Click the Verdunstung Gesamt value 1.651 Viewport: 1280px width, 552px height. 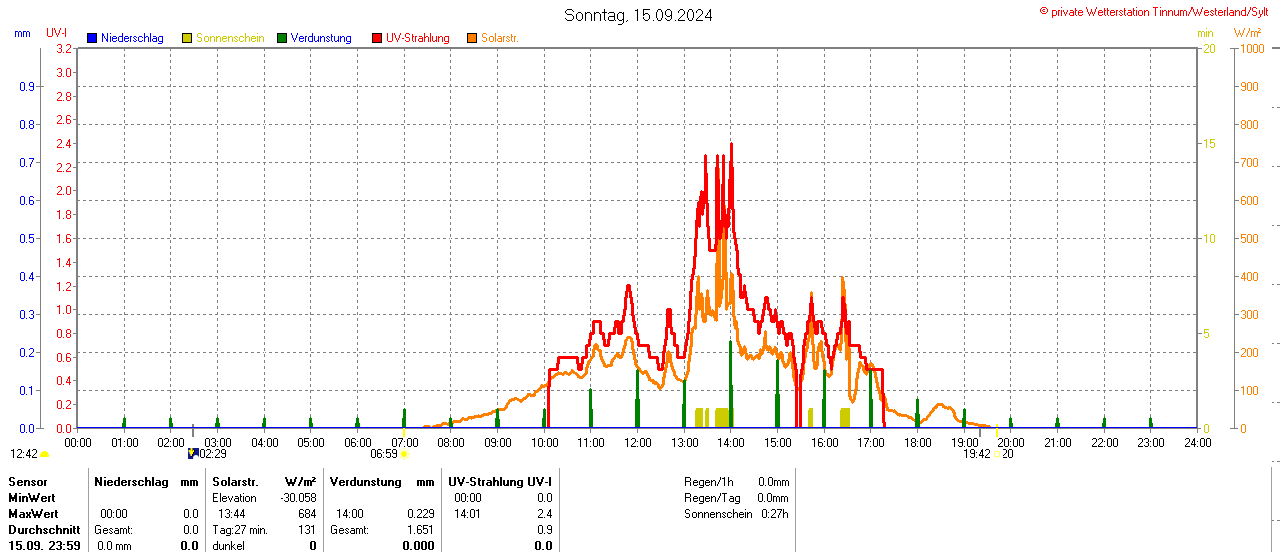419,530
